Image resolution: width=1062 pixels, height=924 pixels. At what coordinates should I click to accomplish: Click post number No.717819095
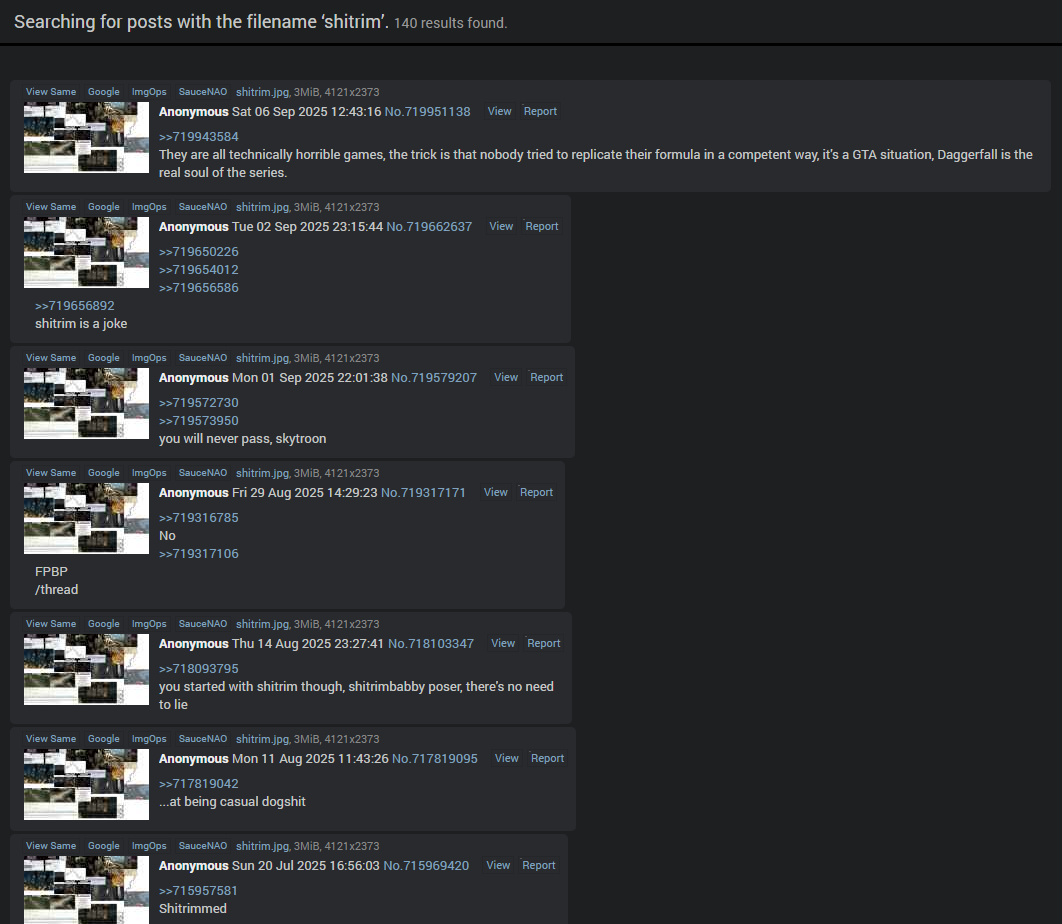click(435, 759)
